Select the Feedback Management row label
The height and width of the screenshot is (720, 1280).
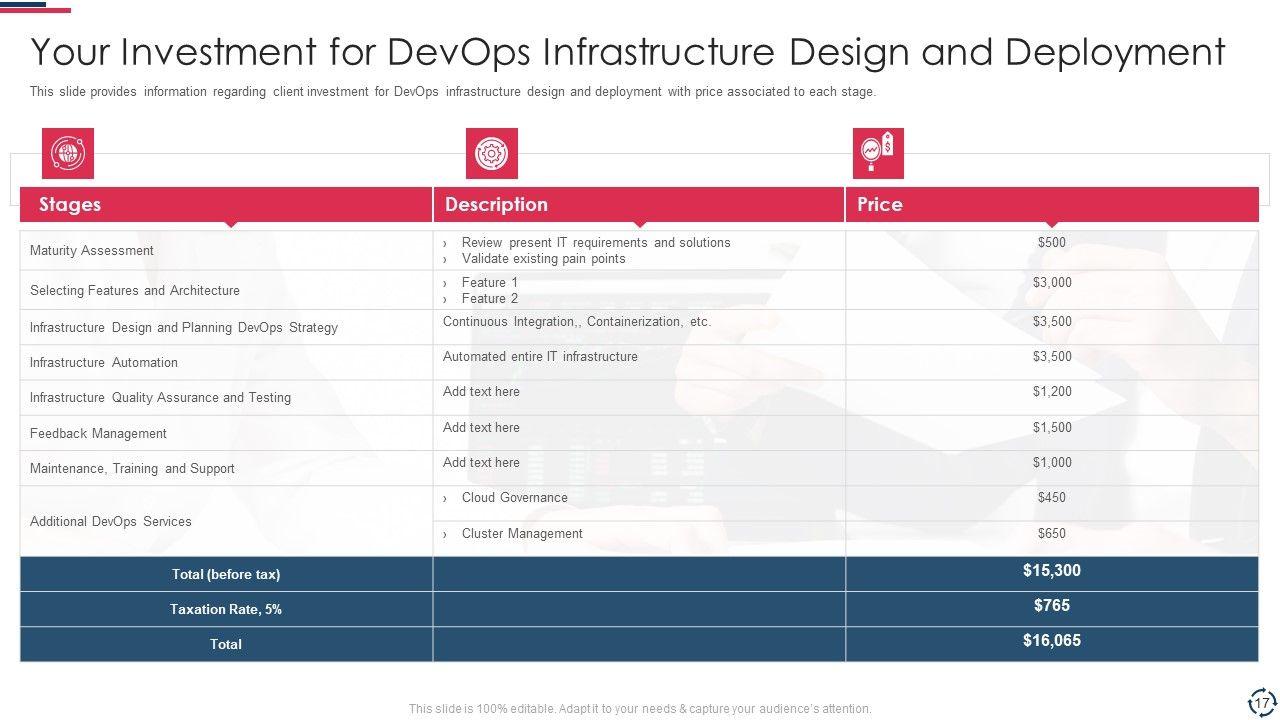pos(98,434)
